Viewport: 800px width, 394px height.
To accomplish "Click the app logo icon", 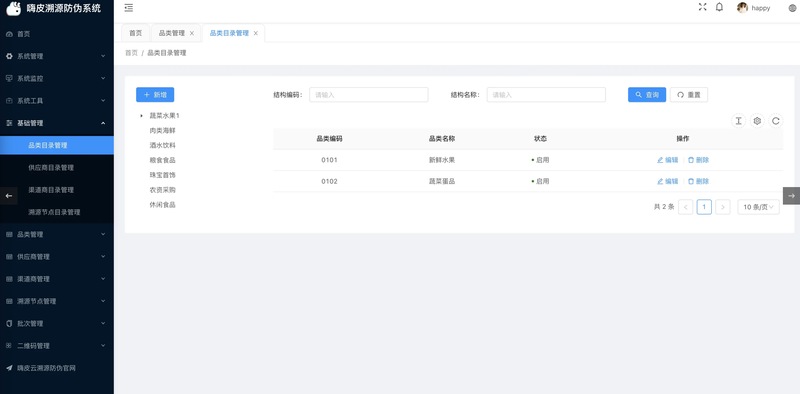I will 14,8.
